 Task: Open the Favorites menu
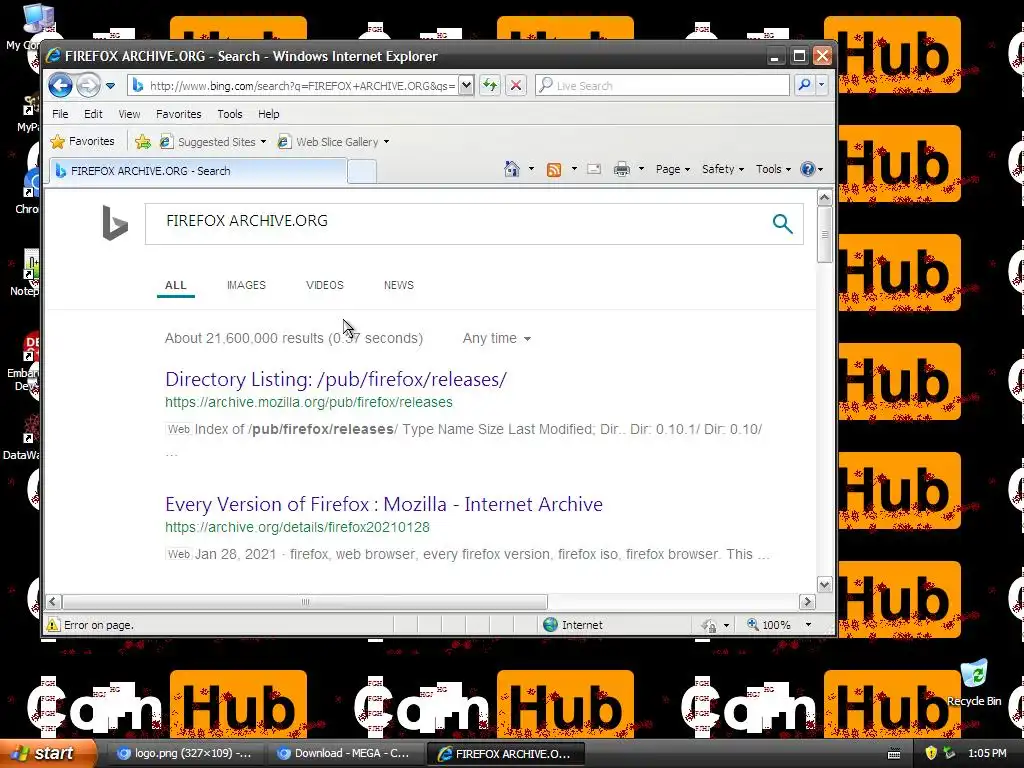pyautogui.click(x=178, y=114)
